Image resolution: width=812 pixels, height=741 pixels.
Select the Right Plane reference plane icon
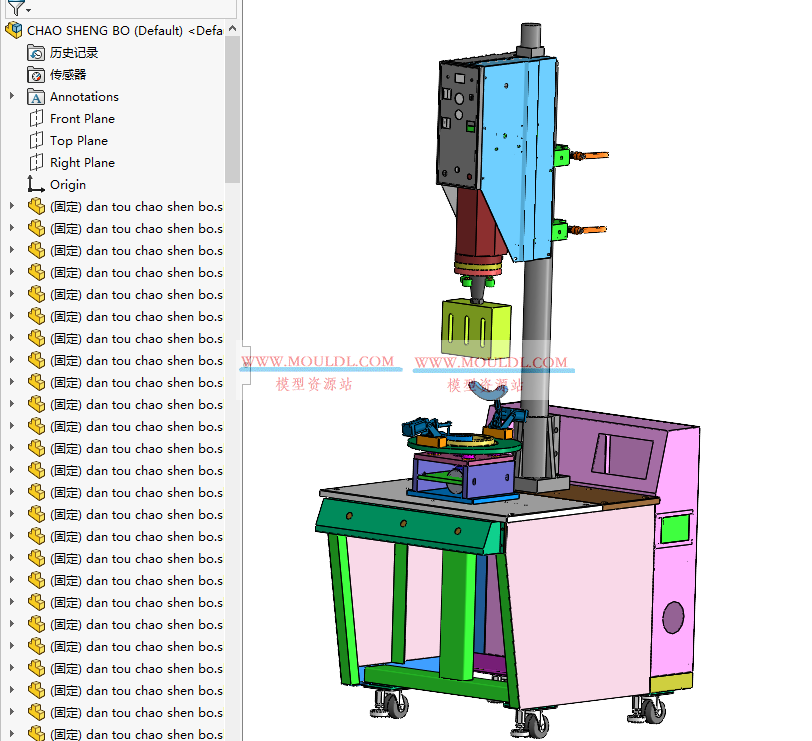pyautogui.click(x=33, y=162)
